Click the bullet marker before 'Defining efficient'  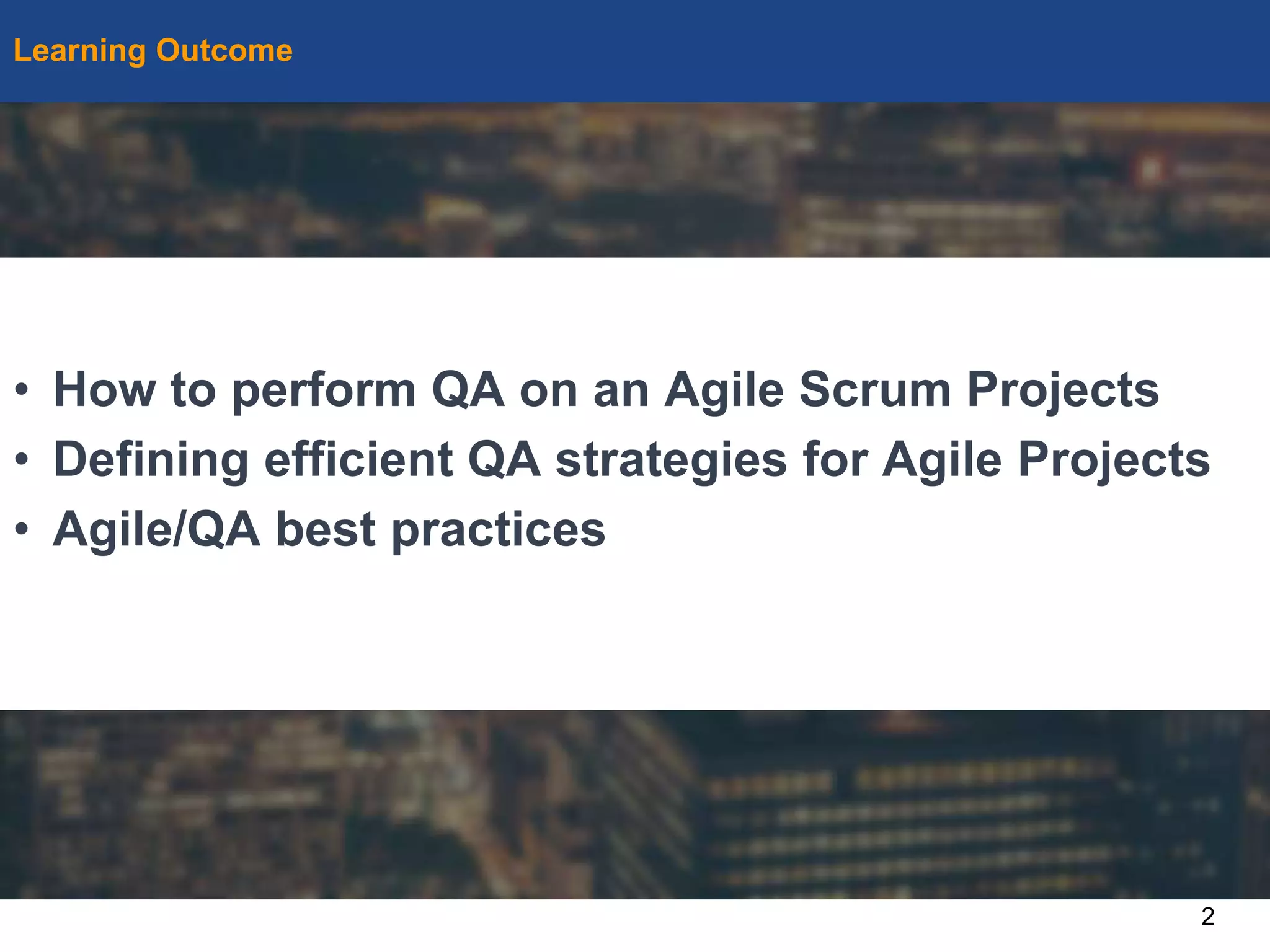22,461
